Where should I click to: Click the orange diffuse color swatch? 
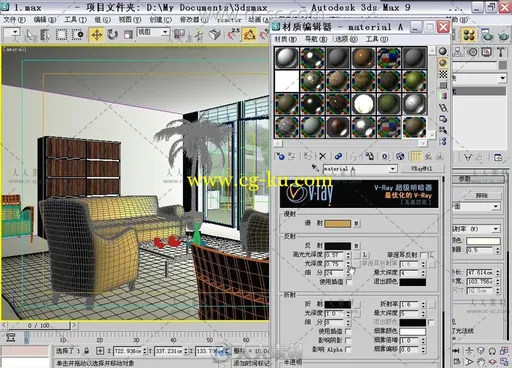pos(338,223)
